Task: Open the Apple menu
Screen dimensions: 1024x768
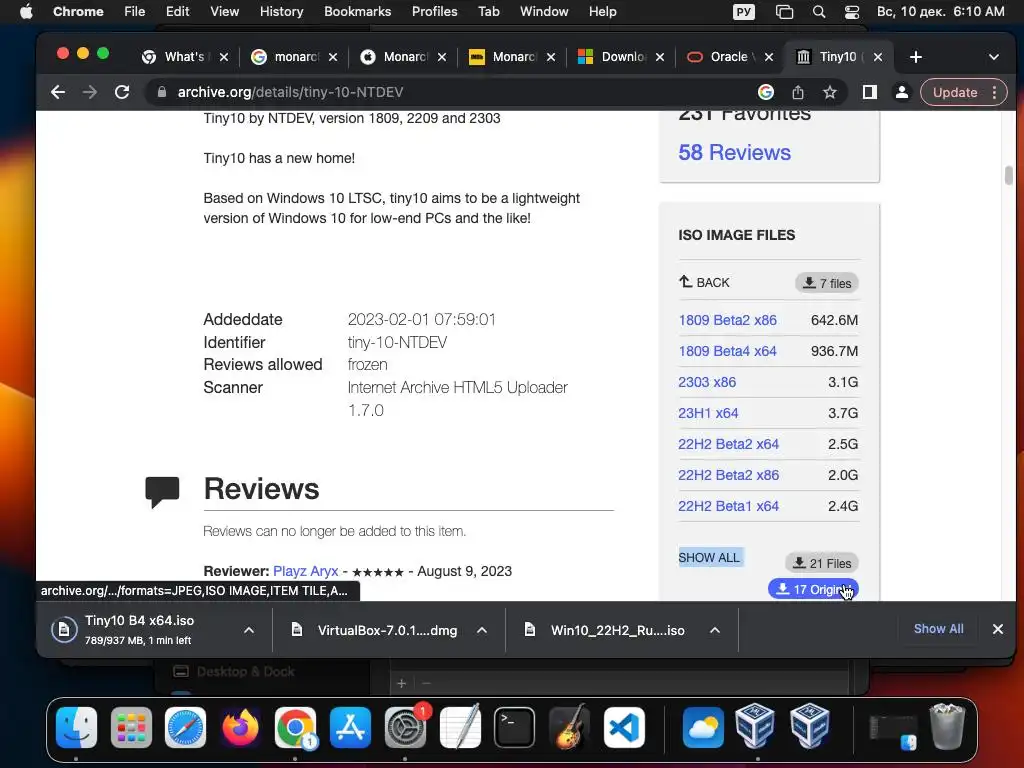Action: coord(25,11)
